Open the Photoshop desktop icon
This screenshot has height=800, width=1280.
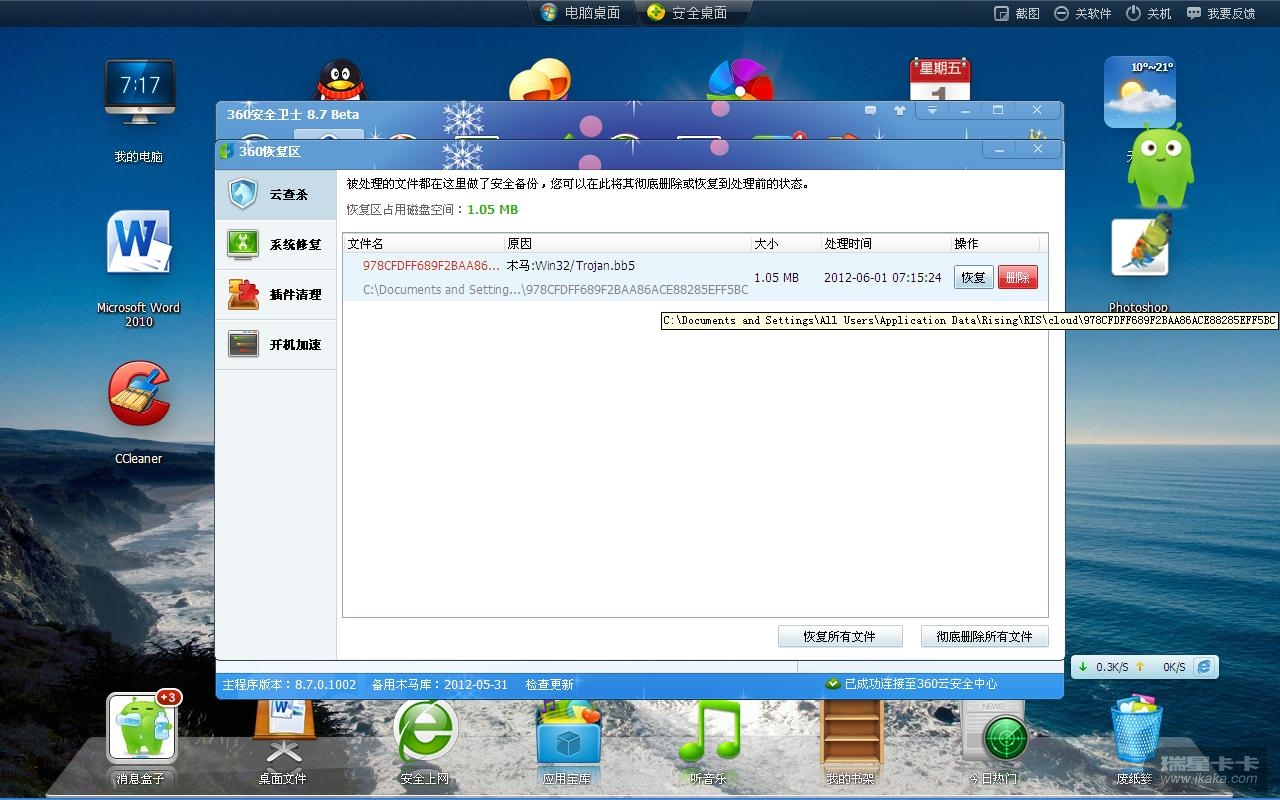point(1139,262)
